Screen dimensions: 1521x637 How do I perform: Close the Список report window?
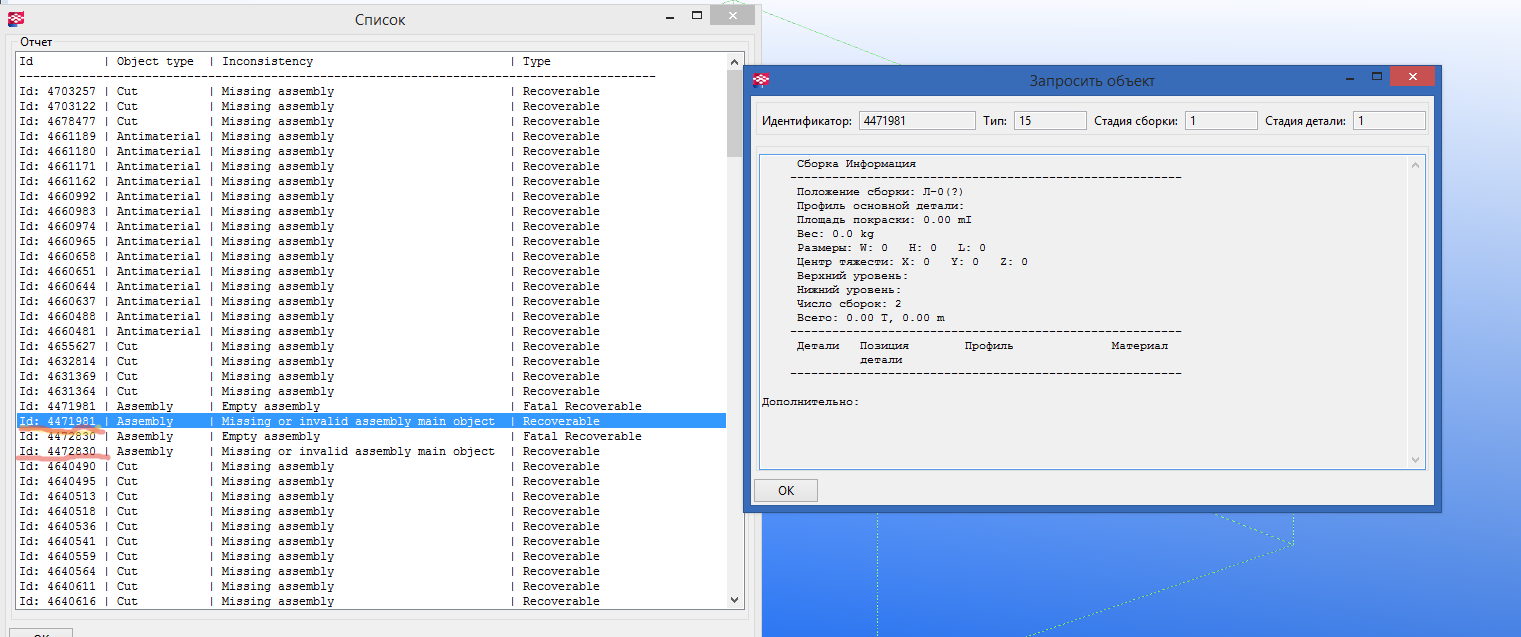point(736,16)
